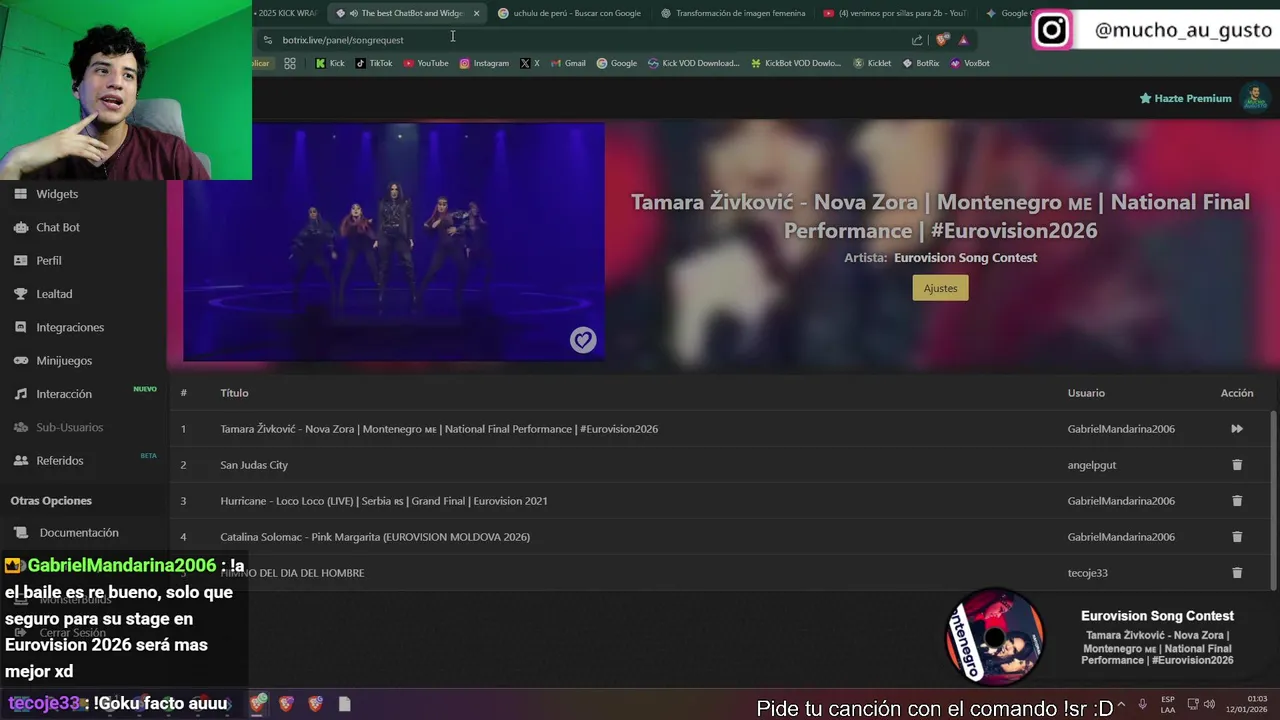Open Integraciones in sidebar
This screenshot has width=1280, height=720.
[70, 327]
